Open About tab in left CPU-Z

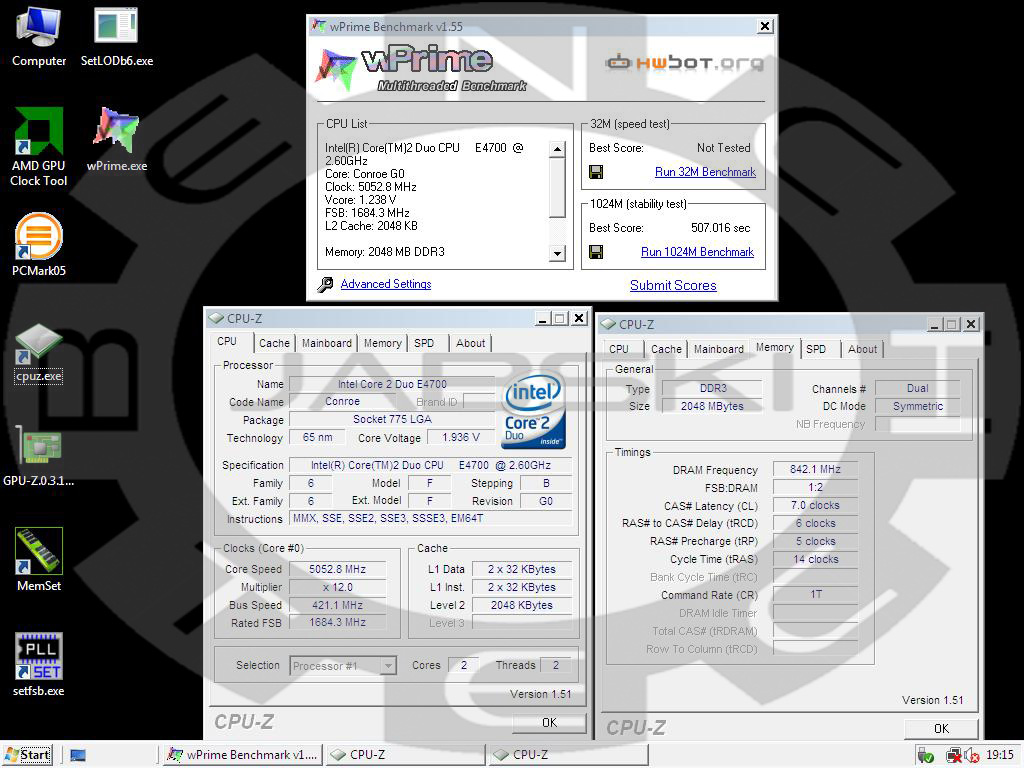471,343
